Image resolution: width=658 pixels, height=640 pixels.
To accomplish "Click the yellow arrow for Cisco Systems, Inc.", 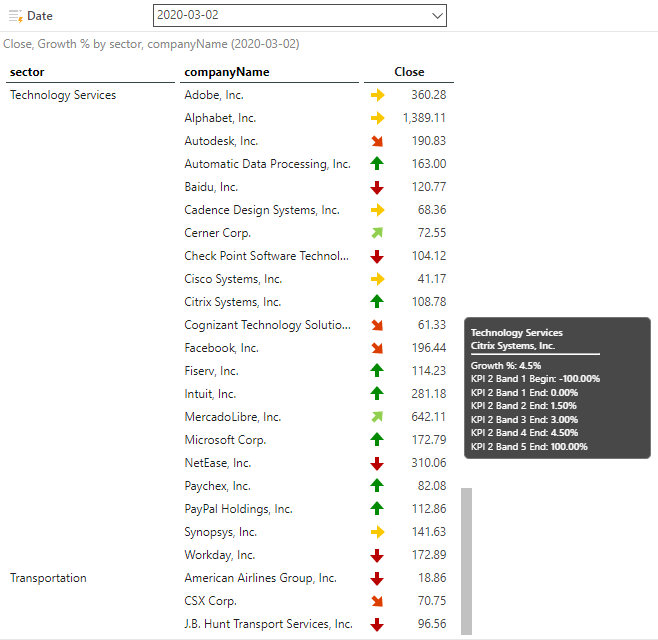I will pyautogui.click(x=377, y=279).
